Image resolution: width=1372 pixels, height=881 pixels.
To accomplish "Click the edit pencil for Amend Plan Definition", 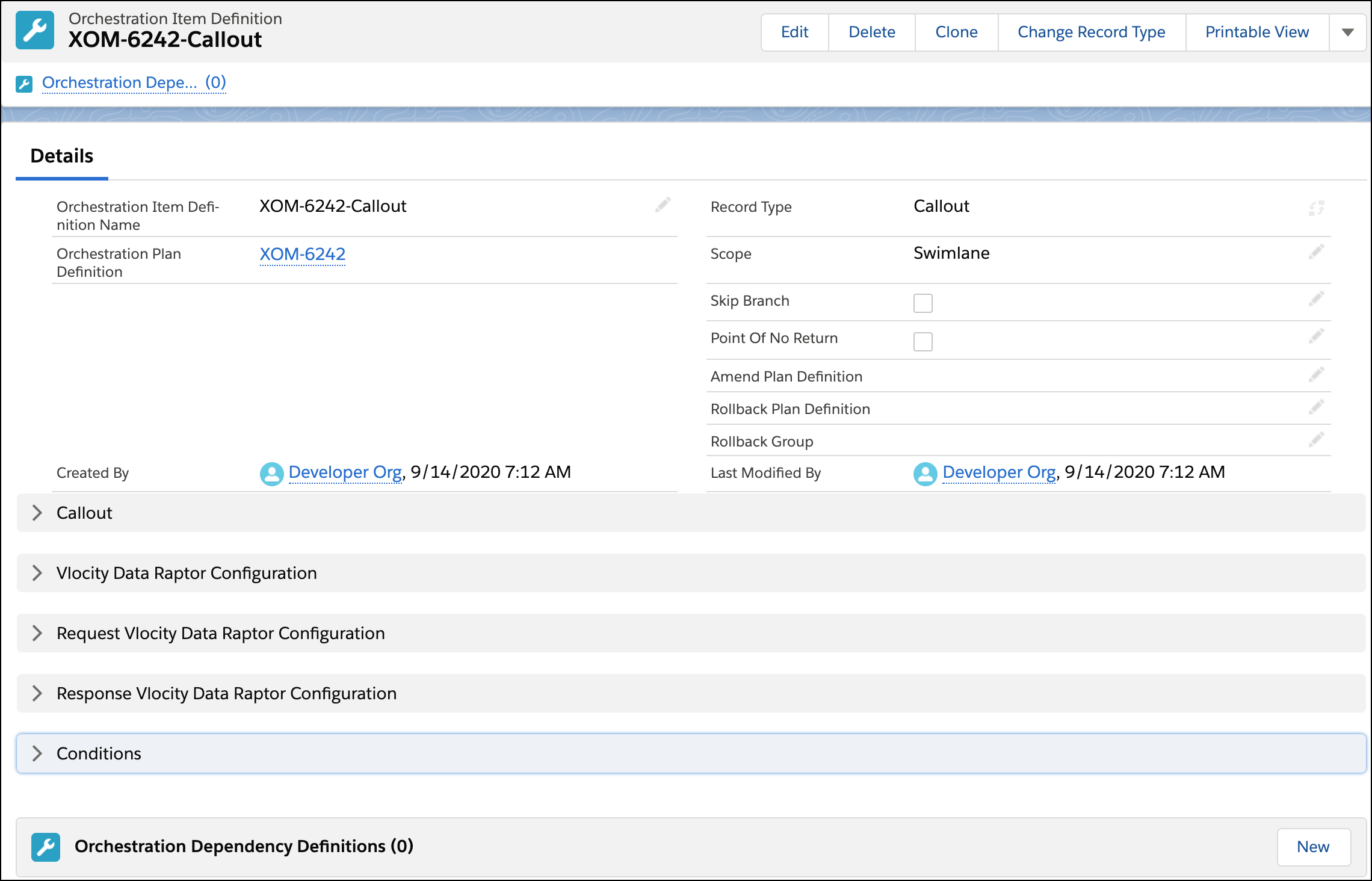I will point(1316,375).
